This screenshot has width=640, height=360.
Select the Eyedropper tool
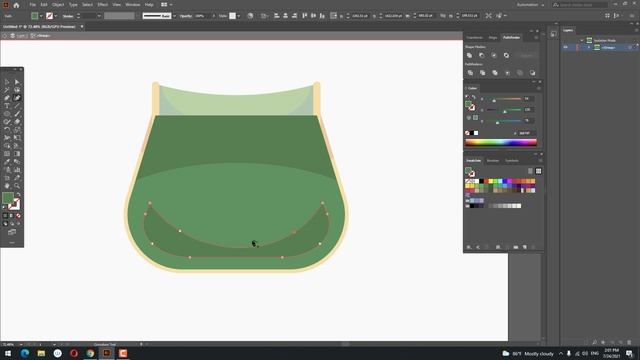pos(7,162)
